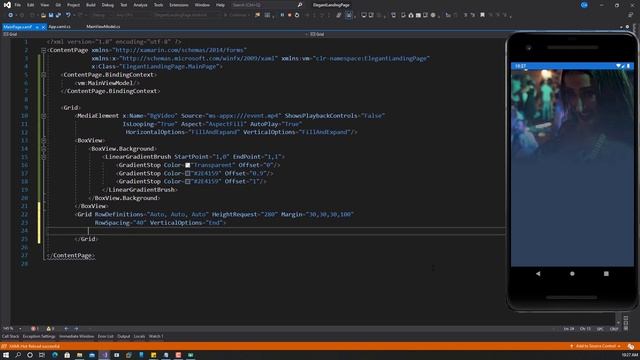This screenshot has width=640, height=360.
Task: Click the Transparent color swatch on line 16
Action: tap(187, 165)
